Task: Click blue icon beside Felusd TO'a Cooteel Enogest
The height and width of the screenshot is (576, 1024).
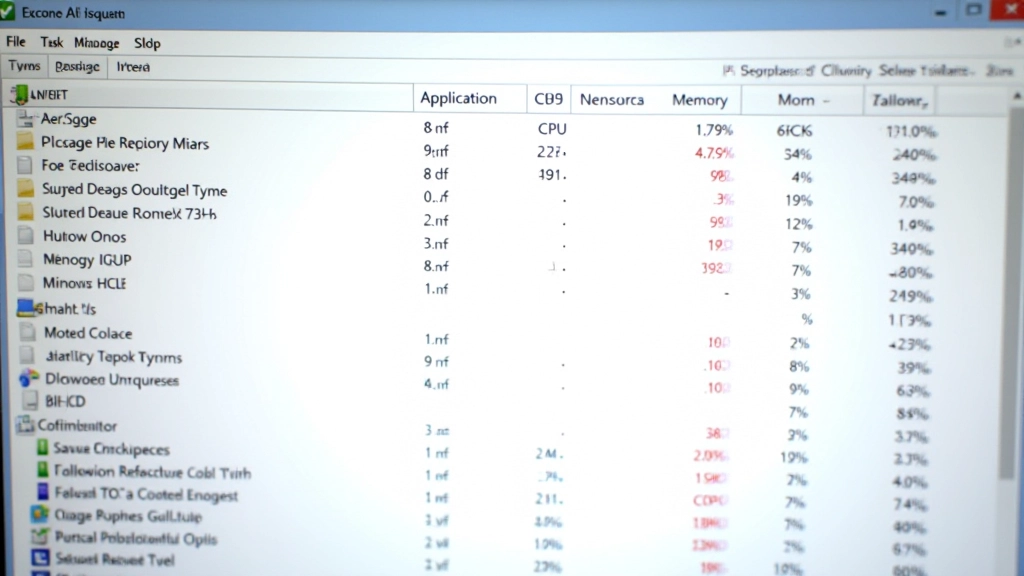Action: pyautogui.click(x=43, y=492)
